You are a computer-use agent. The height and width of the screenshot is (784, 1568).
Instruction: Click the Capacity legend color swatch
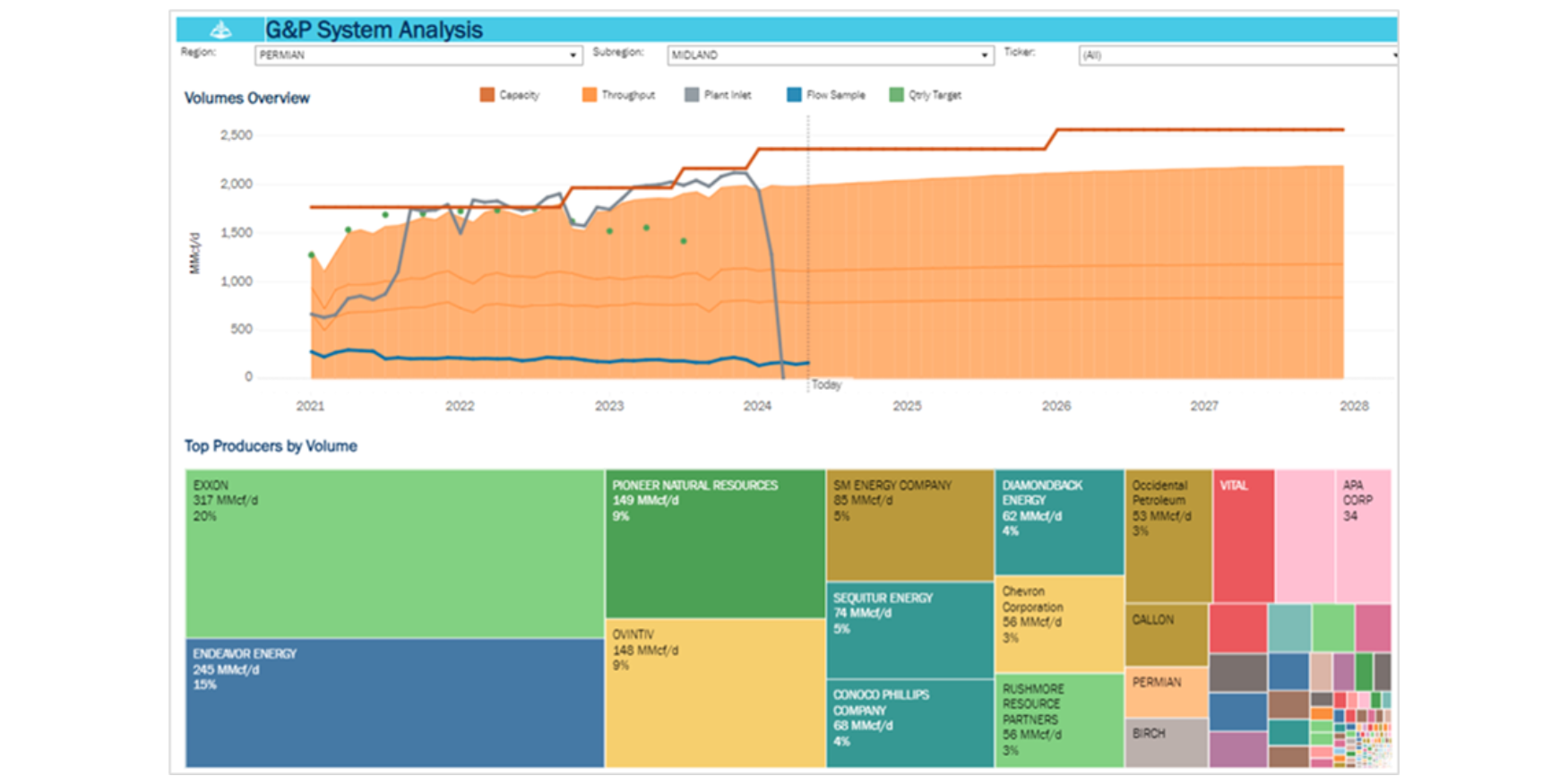pos(487,95)
